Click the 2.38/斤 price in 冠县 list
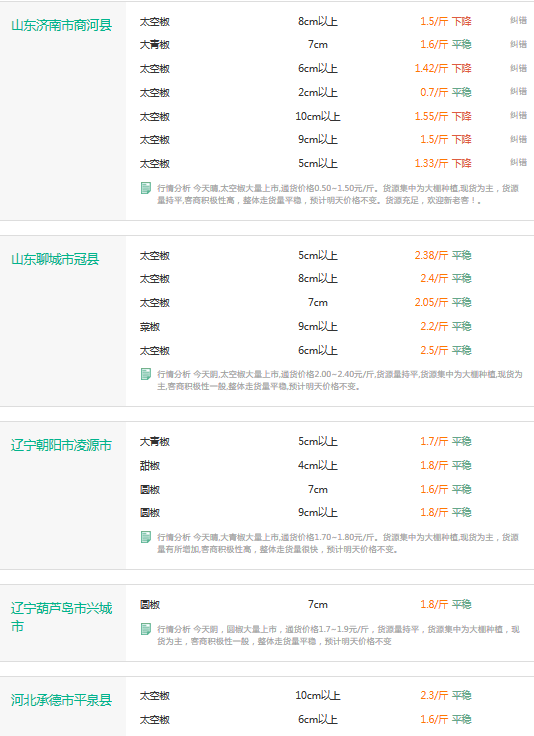The width and height of the screenshot is (534, 736). (x=431, y=255)
